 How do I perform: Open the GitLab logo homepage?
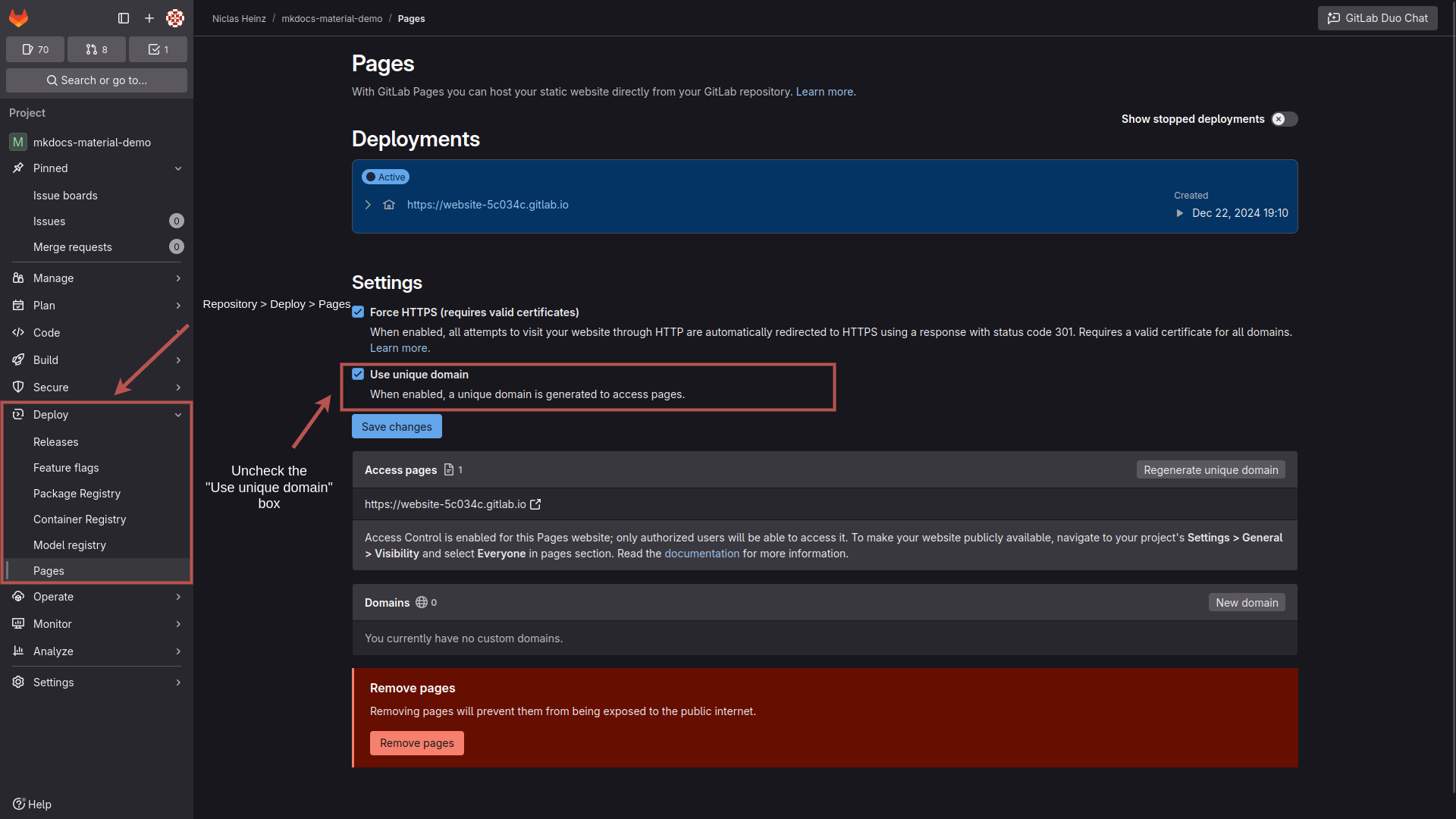click(x=19, y=18)
